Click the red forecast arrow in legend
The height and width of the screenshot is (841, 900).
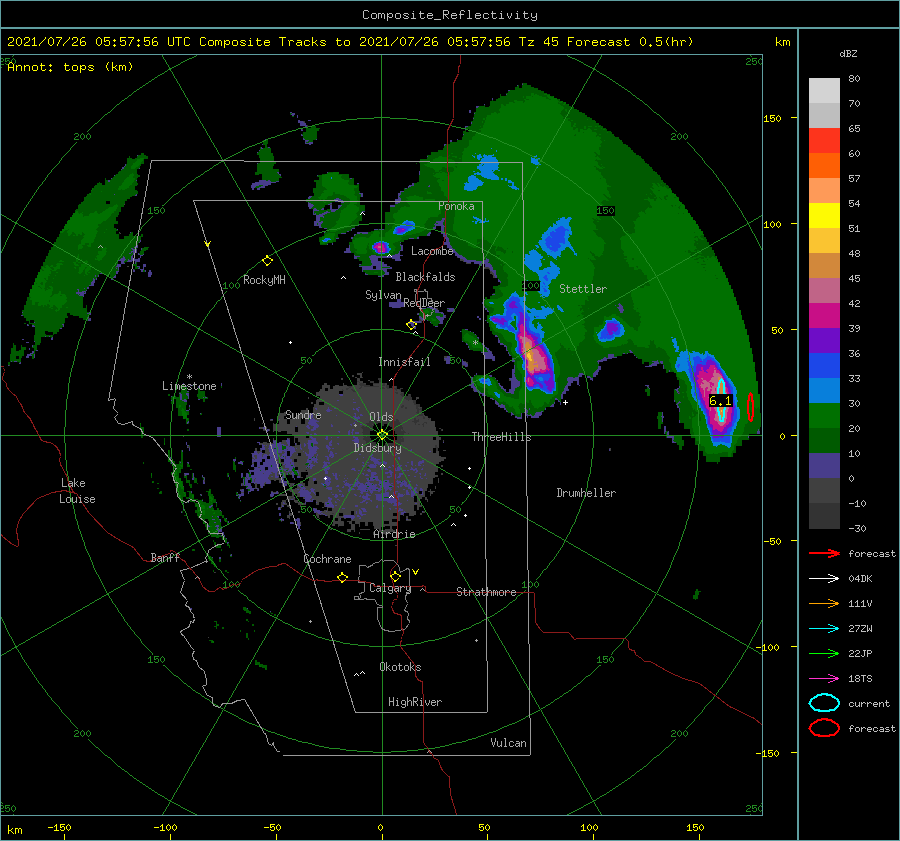pos(824,553)
